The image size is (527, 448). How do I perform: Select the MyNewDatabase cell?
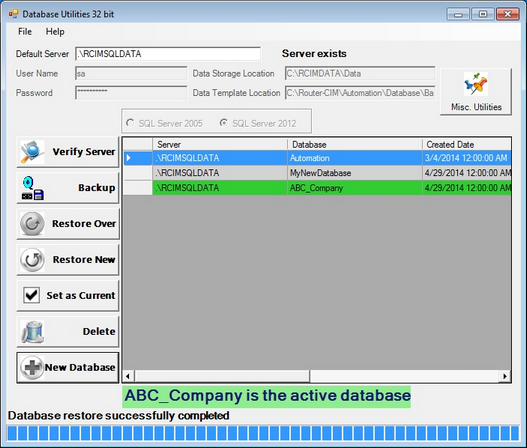355,173
